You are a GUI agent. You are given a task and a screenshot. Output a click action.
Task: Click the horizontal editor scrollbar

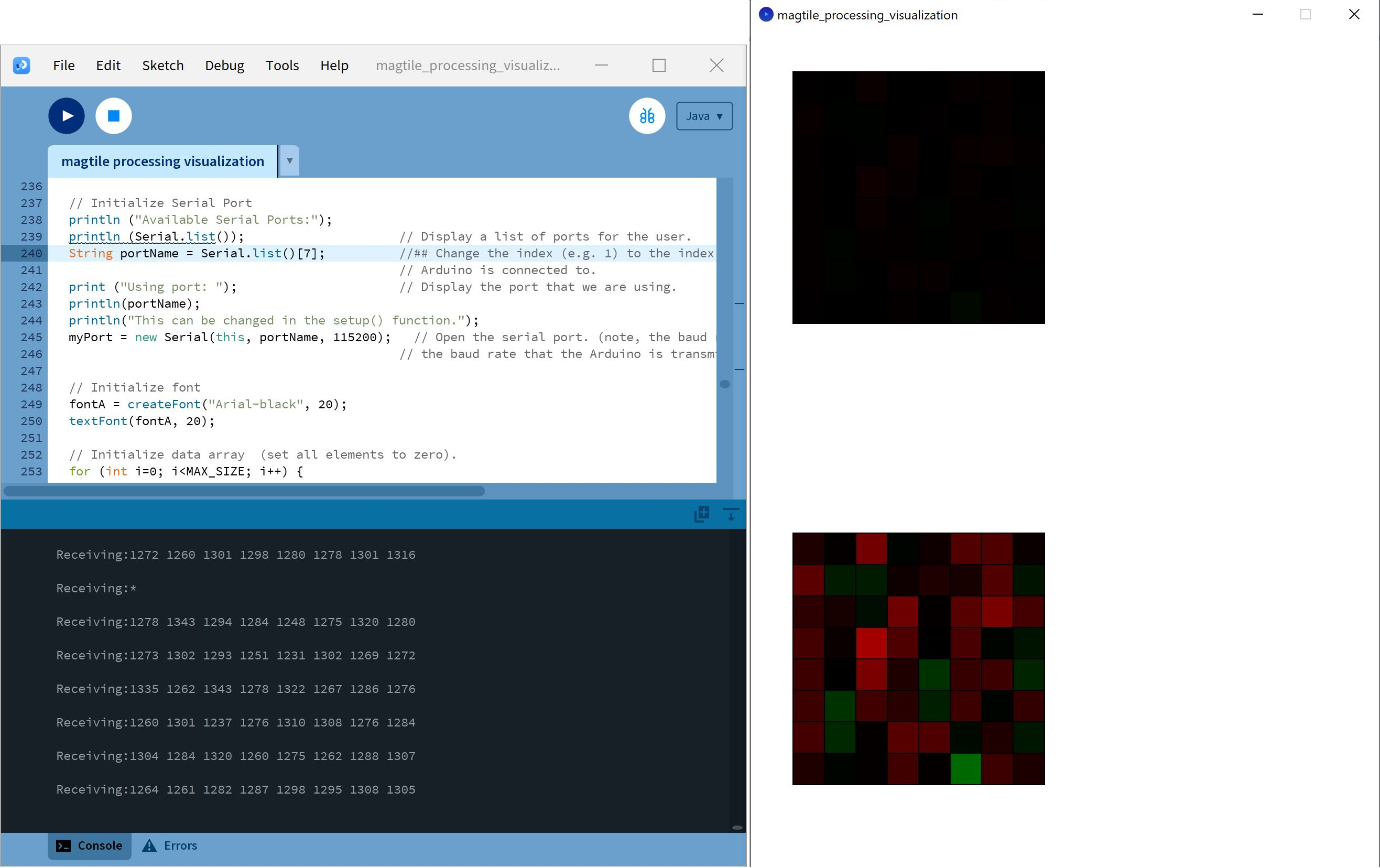point(244,491)
